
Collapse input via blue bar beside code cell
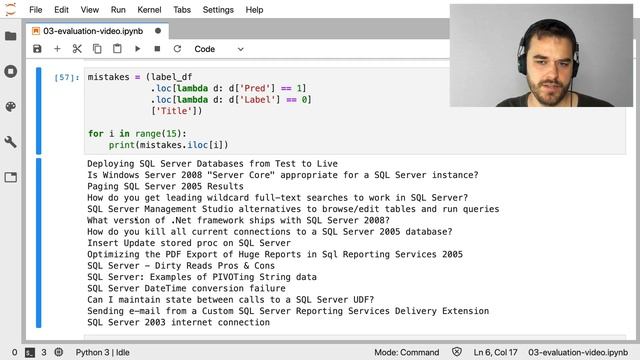(38, 111)
